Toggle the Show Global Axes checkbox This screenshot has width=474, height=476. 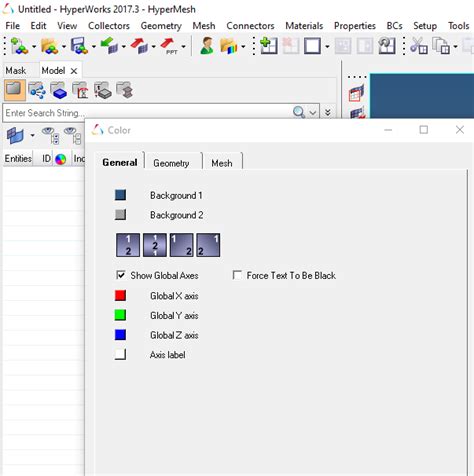tap(121, 275)
